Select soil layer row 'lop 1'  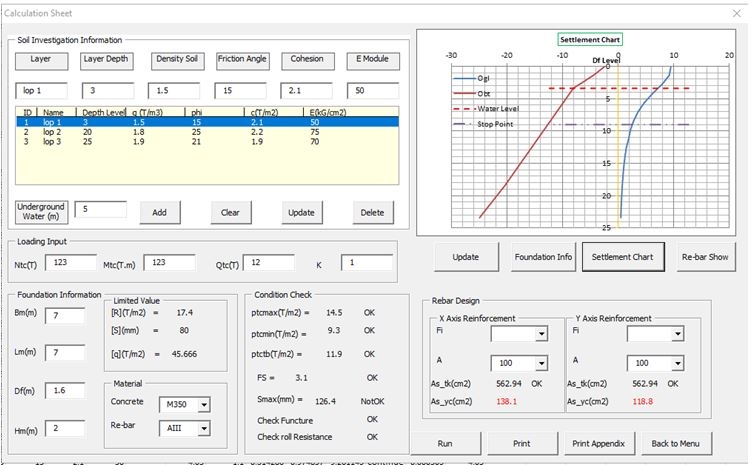coord(207,122)
